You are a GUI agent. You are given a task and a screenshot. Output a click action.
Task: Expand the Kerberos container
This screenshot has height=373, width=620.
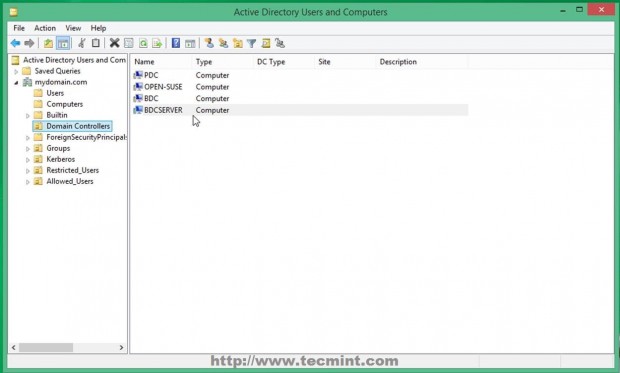[28, 160]
